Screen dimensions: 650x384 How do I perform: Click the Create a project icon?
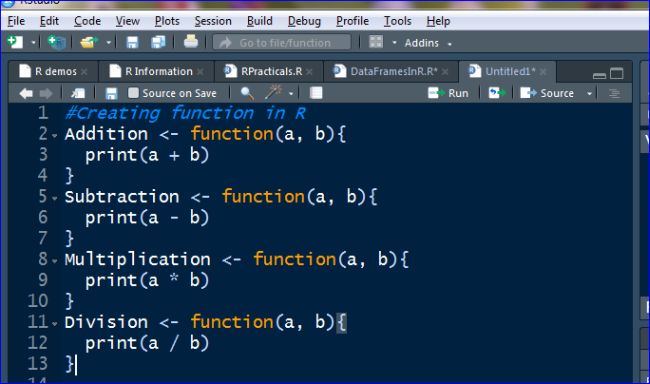[56, 42]
